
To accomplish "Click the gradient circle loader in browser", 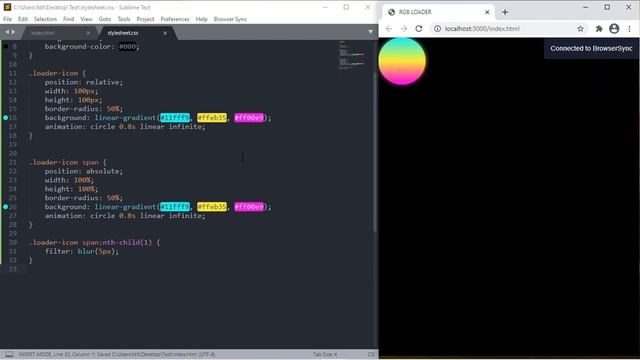I will pyautogui.click(x=402, y=61).
